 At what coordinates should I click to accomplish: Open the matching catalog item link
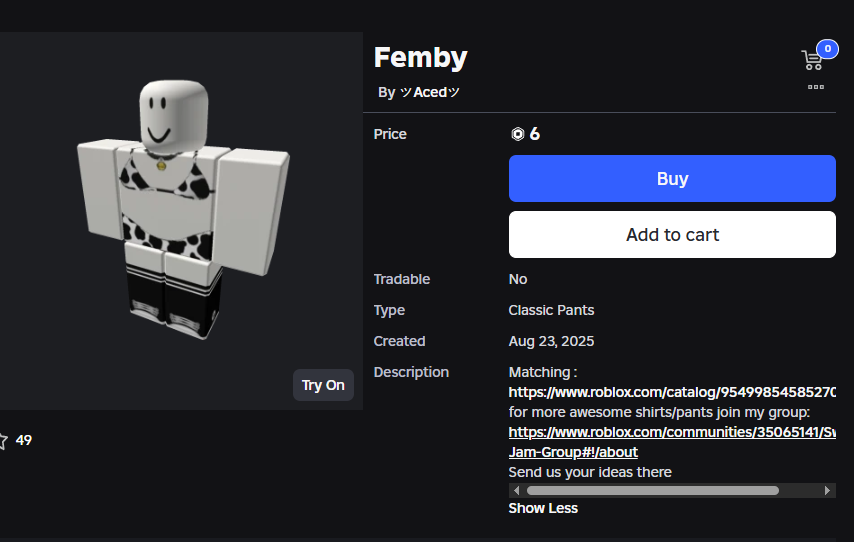(672, 392)
